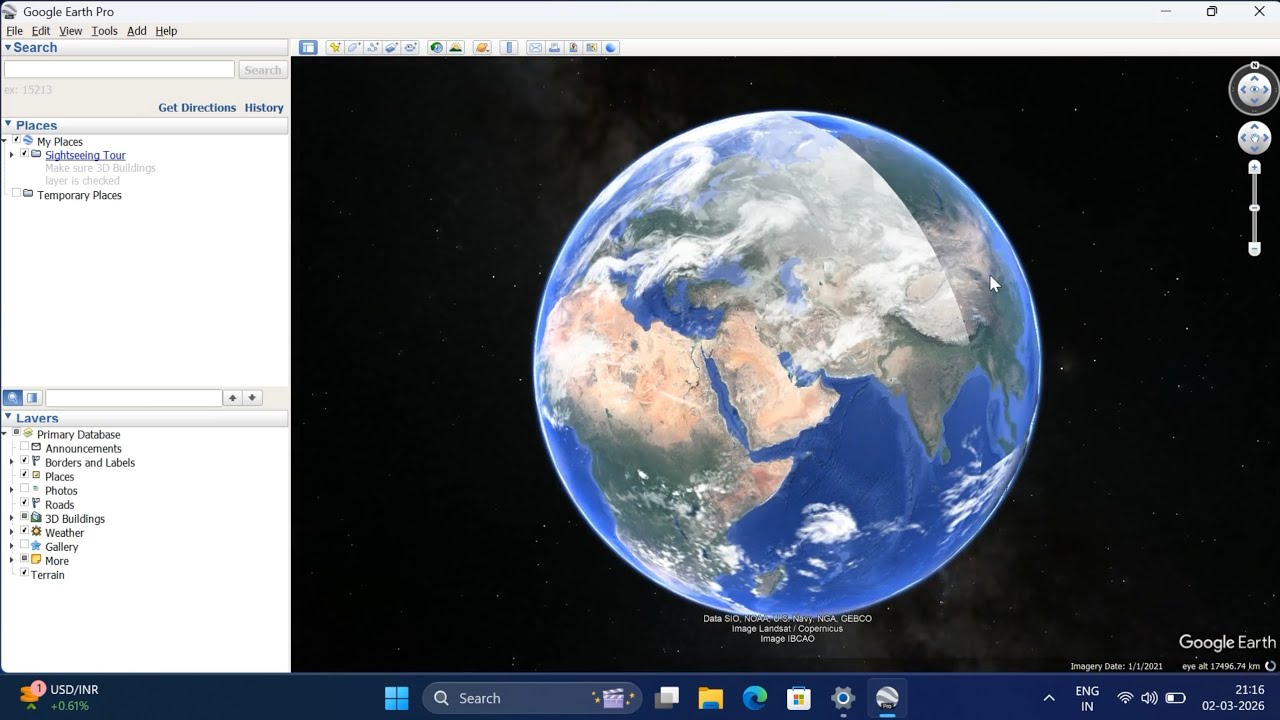Open the Sightseeing Tour link

point(85,155)
